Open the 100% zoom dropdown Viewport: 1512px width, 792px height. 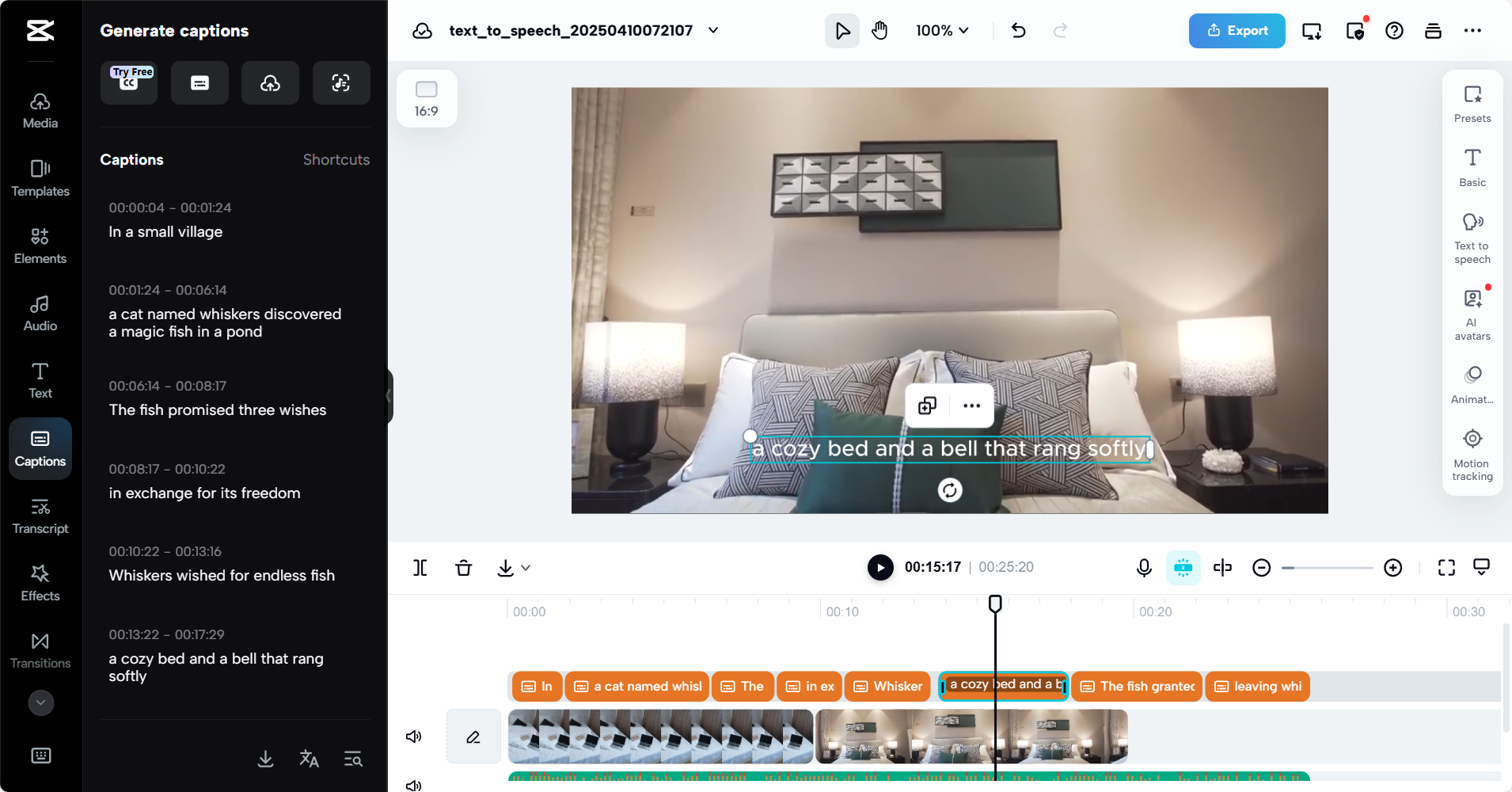pyautogui.click(x=942, y=30)
